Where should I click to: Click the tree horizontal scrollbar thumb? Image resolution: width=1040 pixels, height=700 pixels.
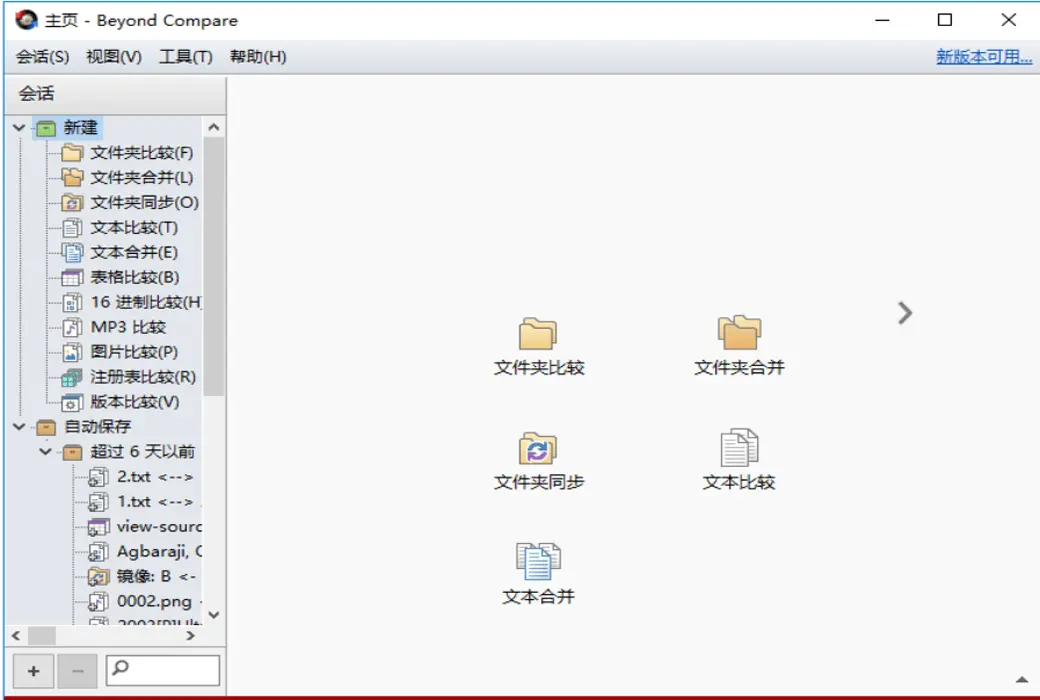pos(42,636)
